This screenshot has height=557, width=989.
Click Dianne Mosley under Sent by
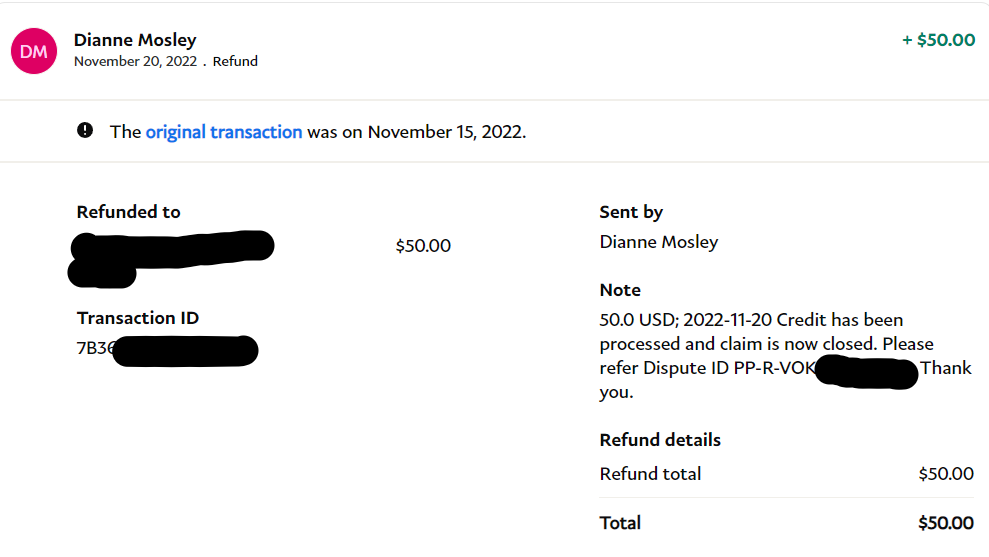pyautogui.click(x=659, y=242)
